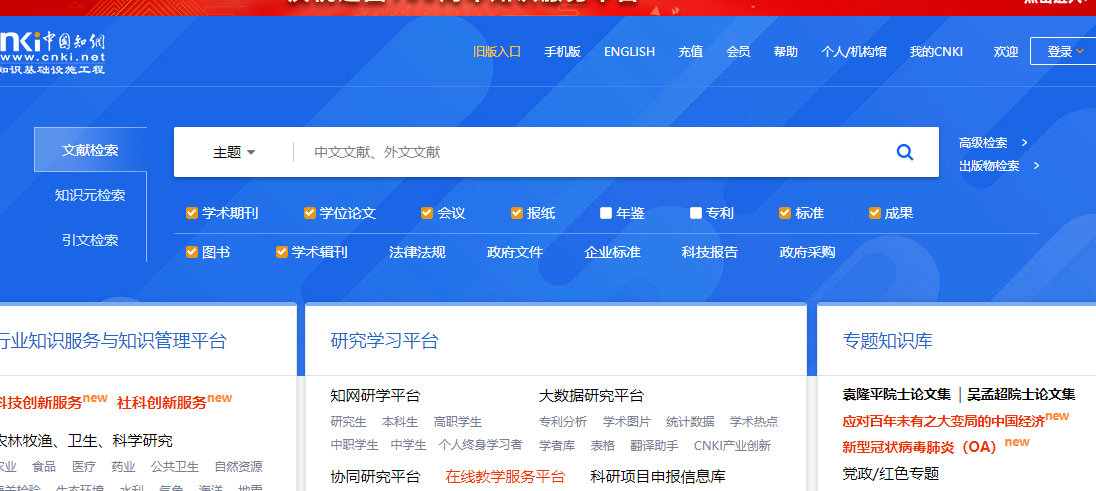The height and width of the screenshot is (491, 1096).
Task: Switch to ENGLISH version
Action: [629, 52]
